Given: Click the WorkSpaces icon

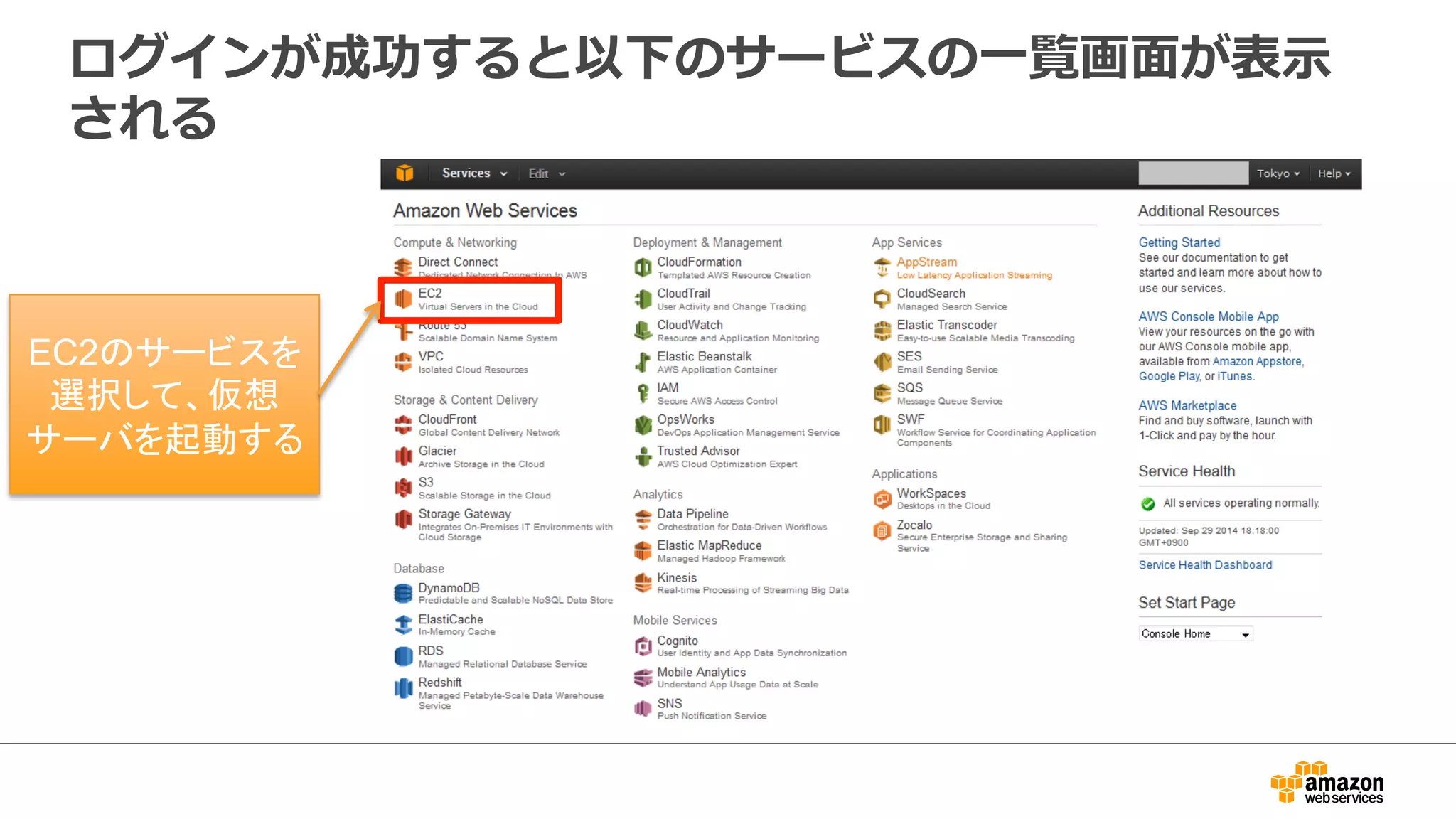Looking at the screenshot, I should coord(882,498).
